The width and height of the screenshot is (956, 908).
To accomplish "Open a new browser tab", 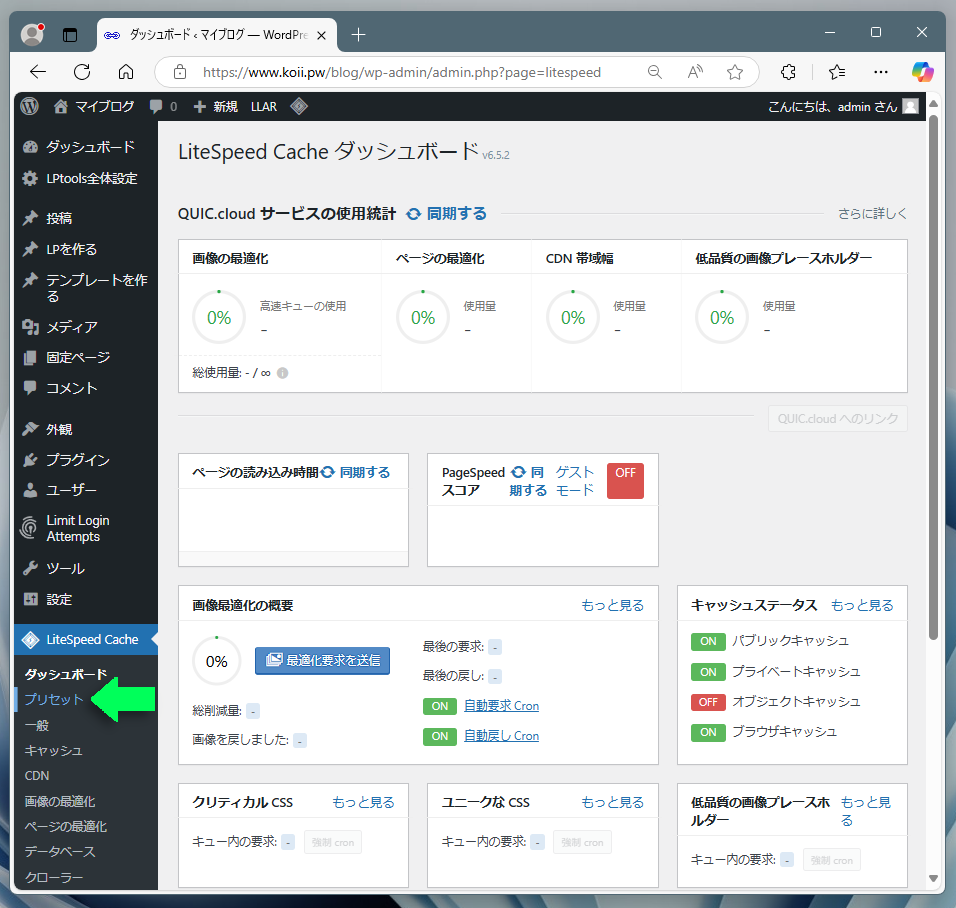I will pyautogui.click(x=358, y=35).
